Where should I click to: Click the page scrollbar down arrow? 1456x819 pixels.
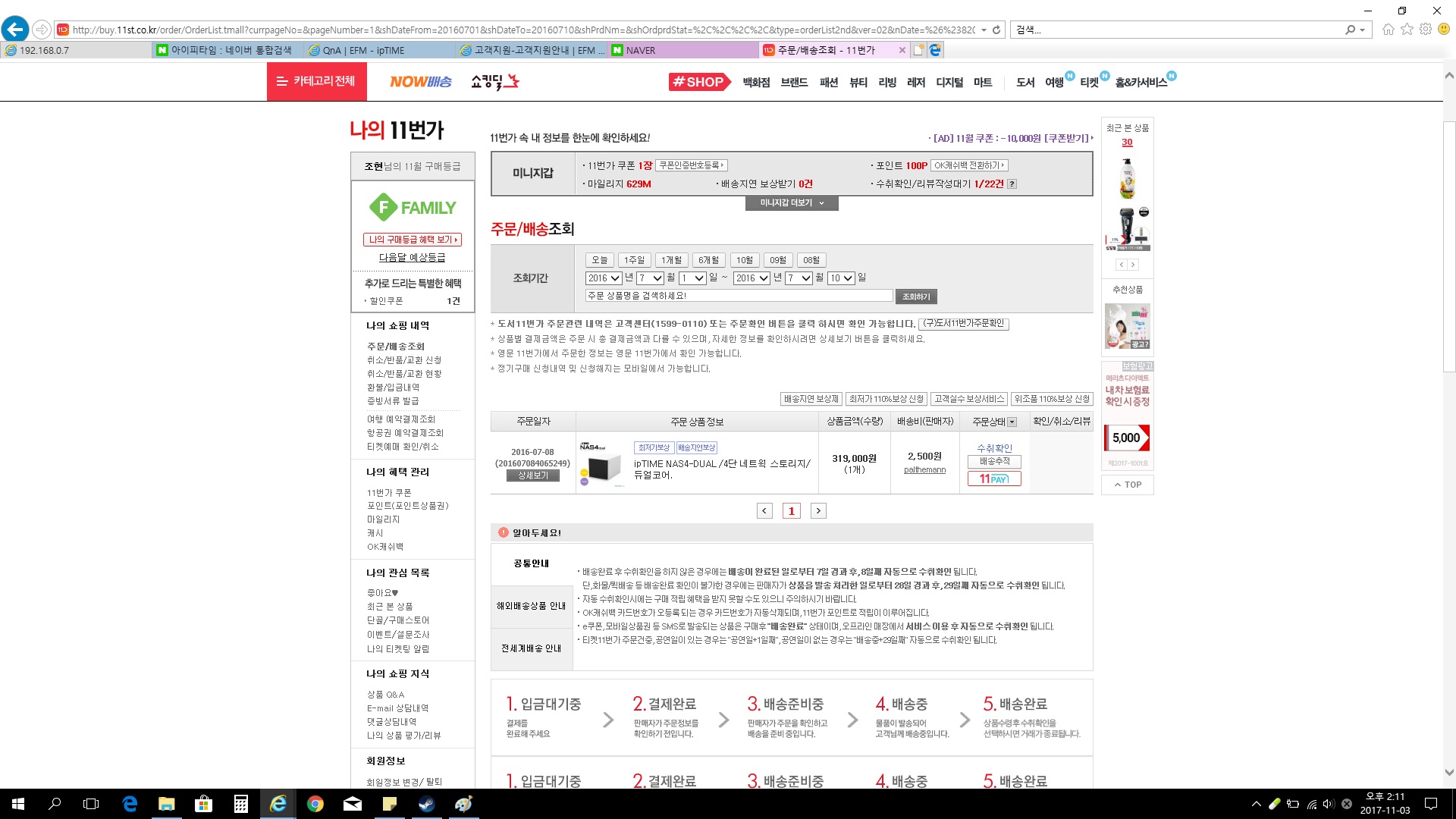coord(1449,773)
